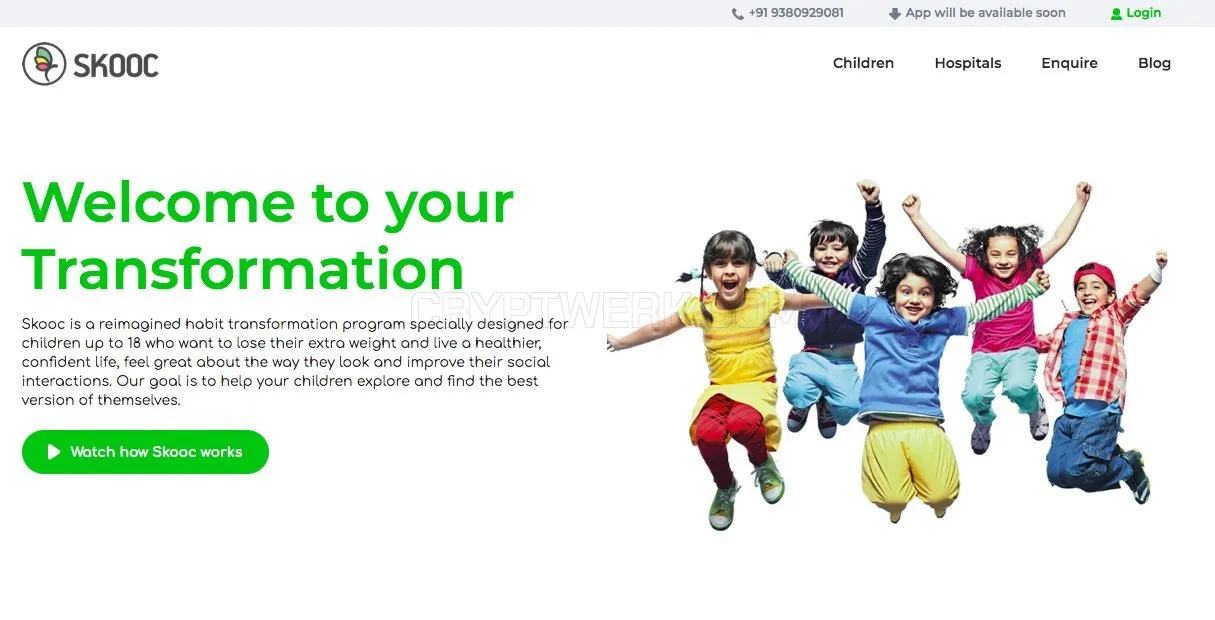This screenshot has width=1215, height=620.
Task: Open the Children menu item
Action: [x=863, y=63]
